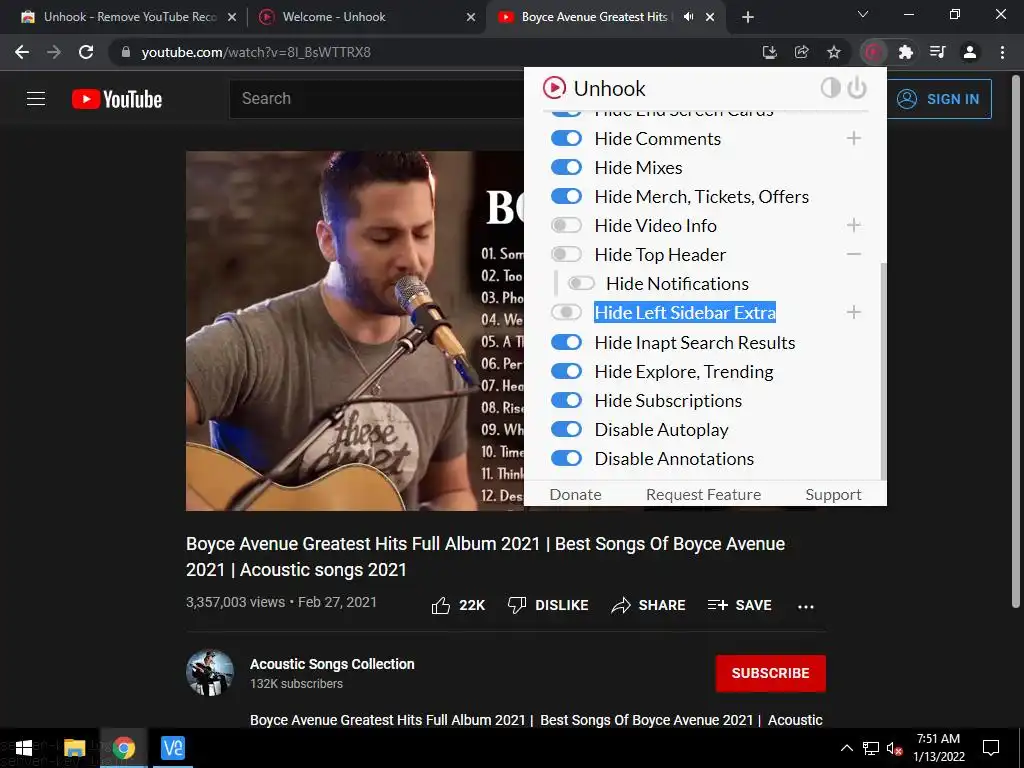
Task: Toggle the Hide Mixes switch
Action: pyautogui.click(x=566, y=167)
